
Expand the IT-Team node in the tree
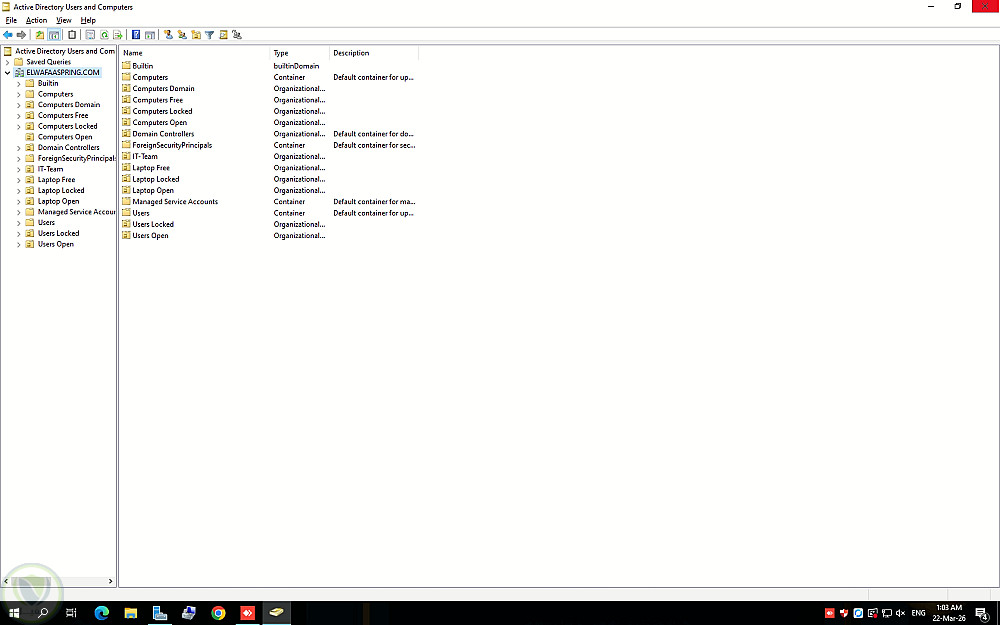point(18,170)
